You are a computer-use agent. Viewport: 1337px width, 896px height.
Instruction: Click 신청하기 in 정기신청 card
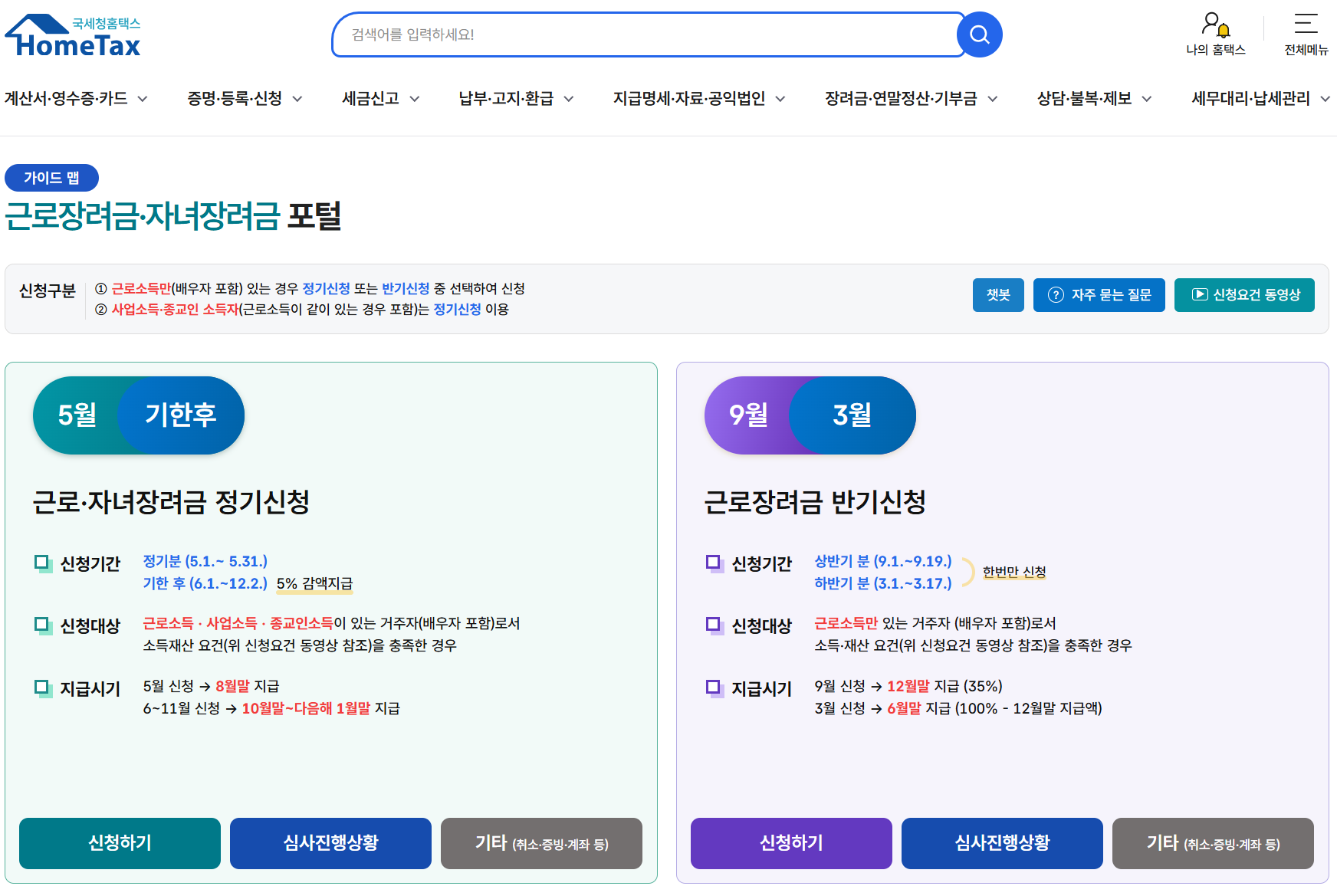coord(120,843)
